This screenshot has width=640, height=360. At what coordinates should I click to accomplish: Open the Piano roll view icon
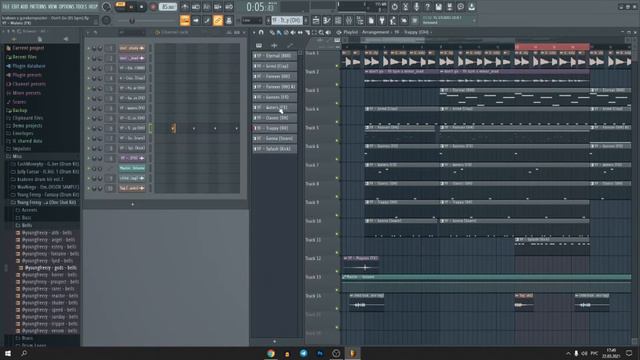point(327,20)
